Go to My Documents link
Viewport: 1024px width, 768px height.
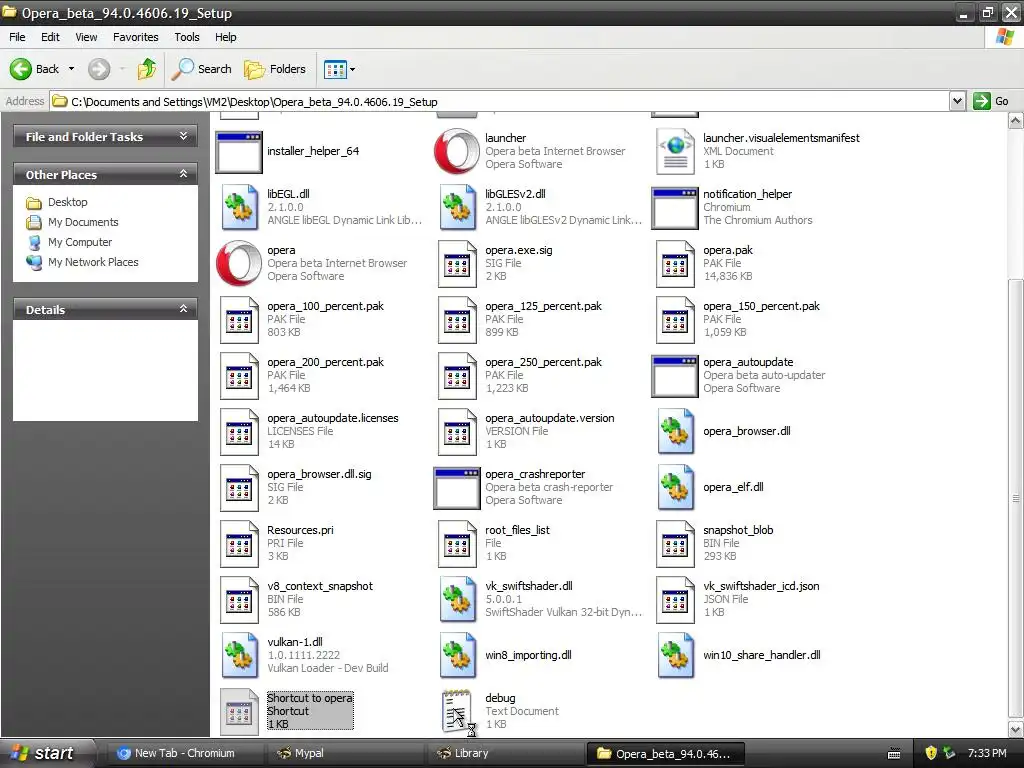(x=83, y=222)
